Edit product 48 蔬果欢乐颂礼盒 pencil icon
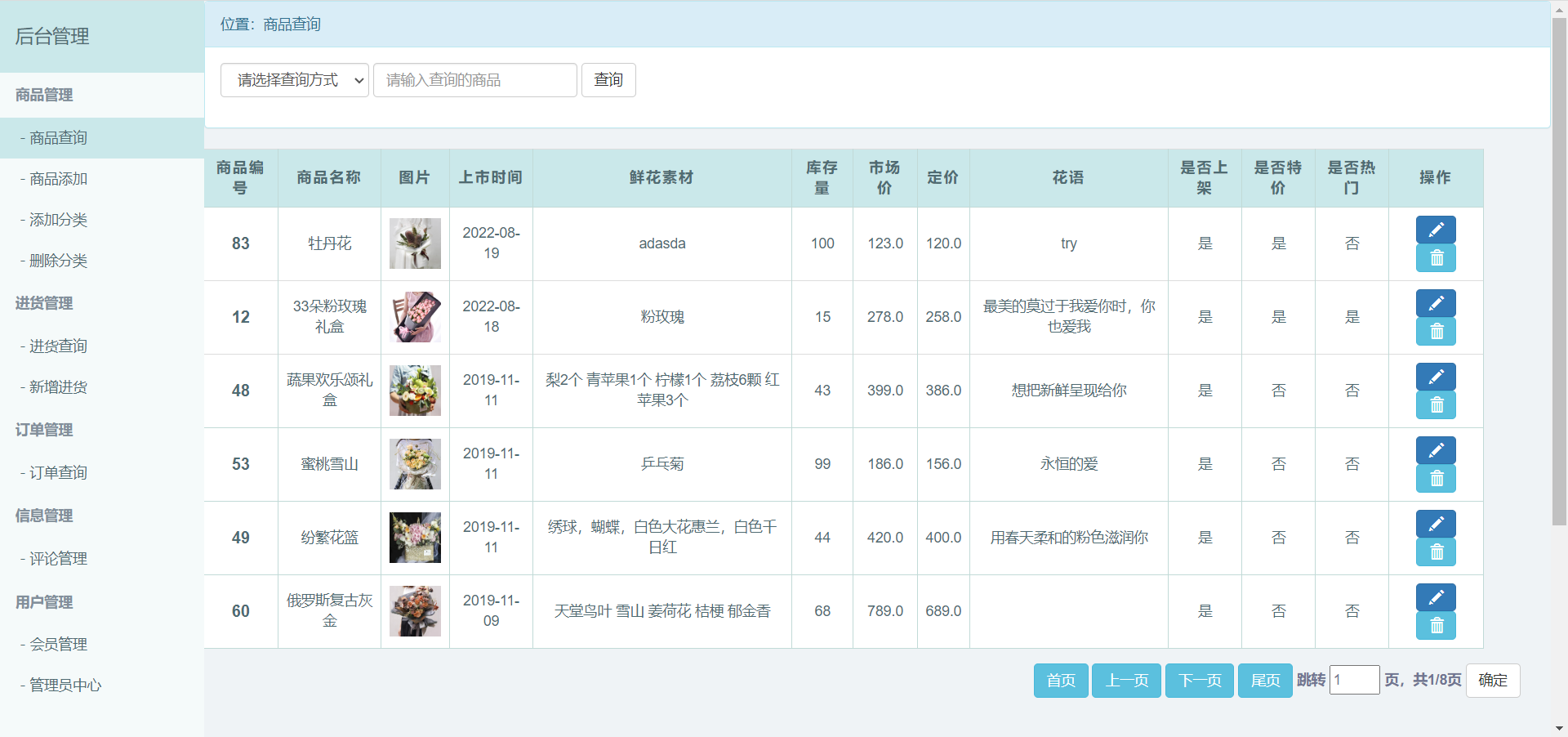Screen dimensions: 1568x737 [x=1436, y=377]
